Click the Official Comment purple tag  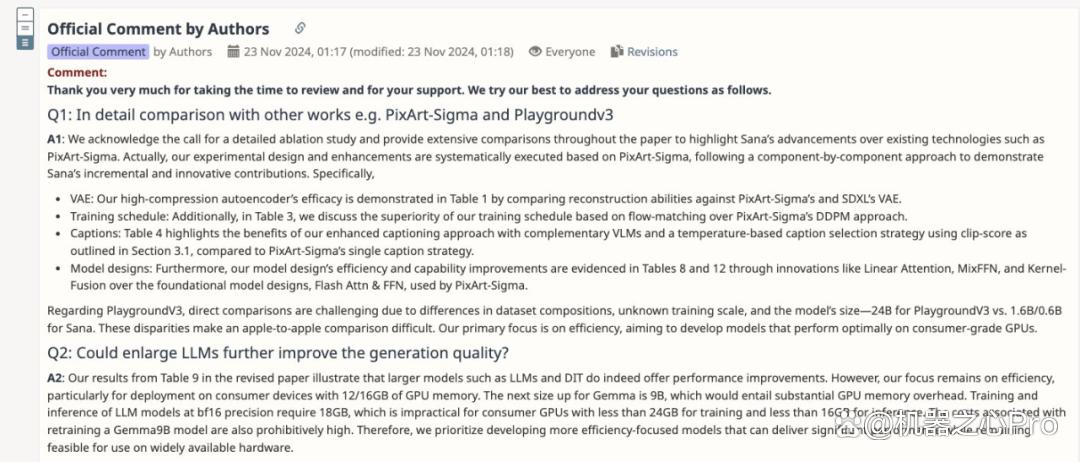coord(98,52)
